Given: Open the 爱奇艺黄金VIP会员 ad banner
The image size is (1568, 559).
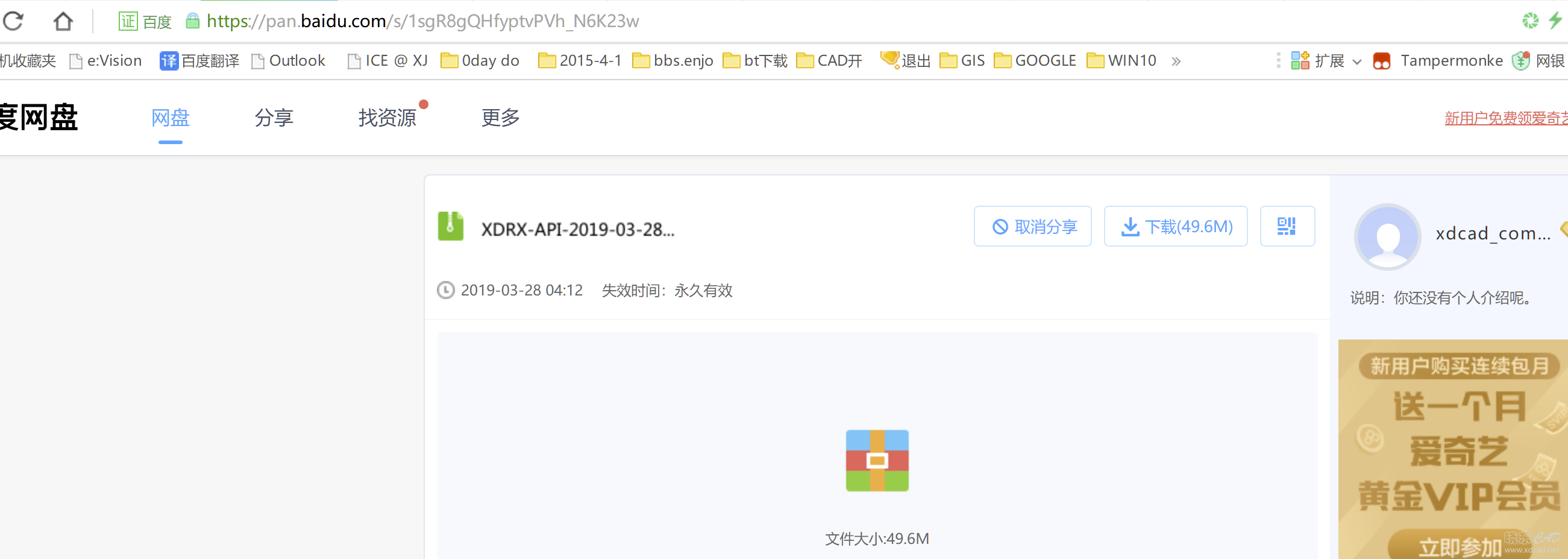Looking at the screenshot, I should [1453, 449].
